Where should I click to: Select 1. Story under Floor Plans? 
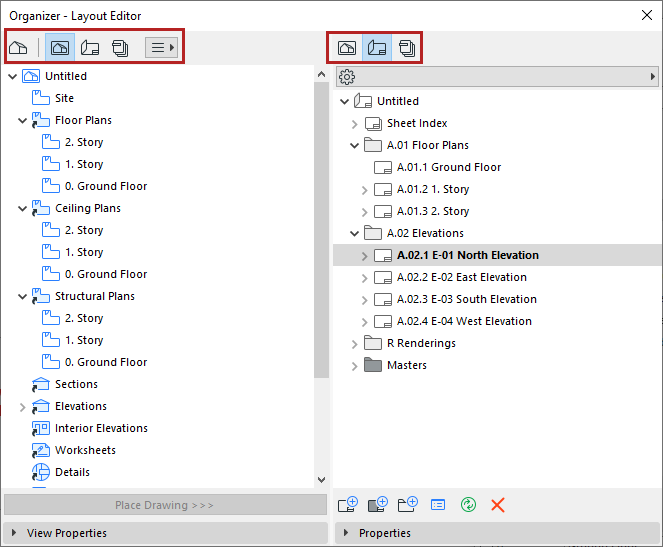coord(84,164)
